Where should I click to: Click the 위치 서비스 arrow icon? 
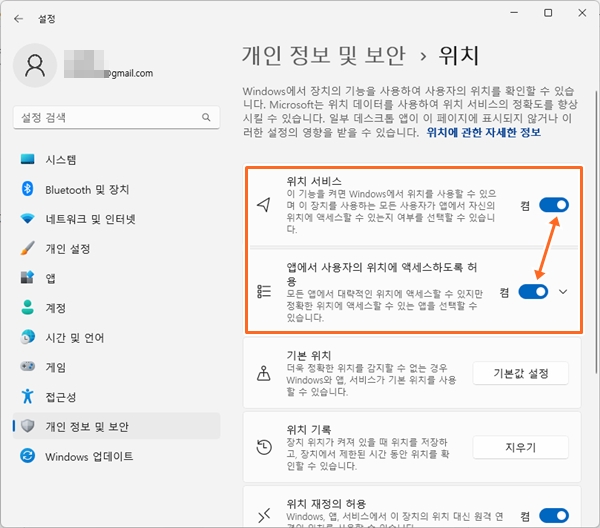pyautogui.click(x=264, y=205)
